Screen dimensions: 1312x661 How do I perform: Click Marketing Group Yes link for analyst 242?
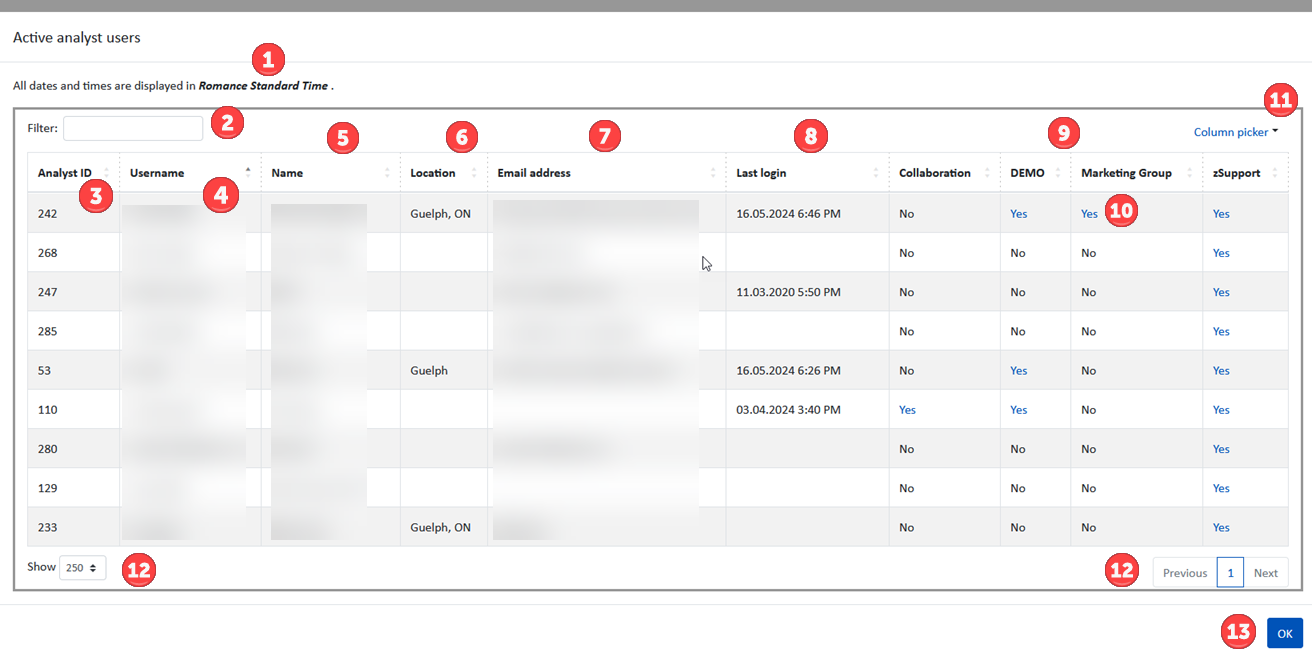pyautogui.click(x=1089, y=214)
